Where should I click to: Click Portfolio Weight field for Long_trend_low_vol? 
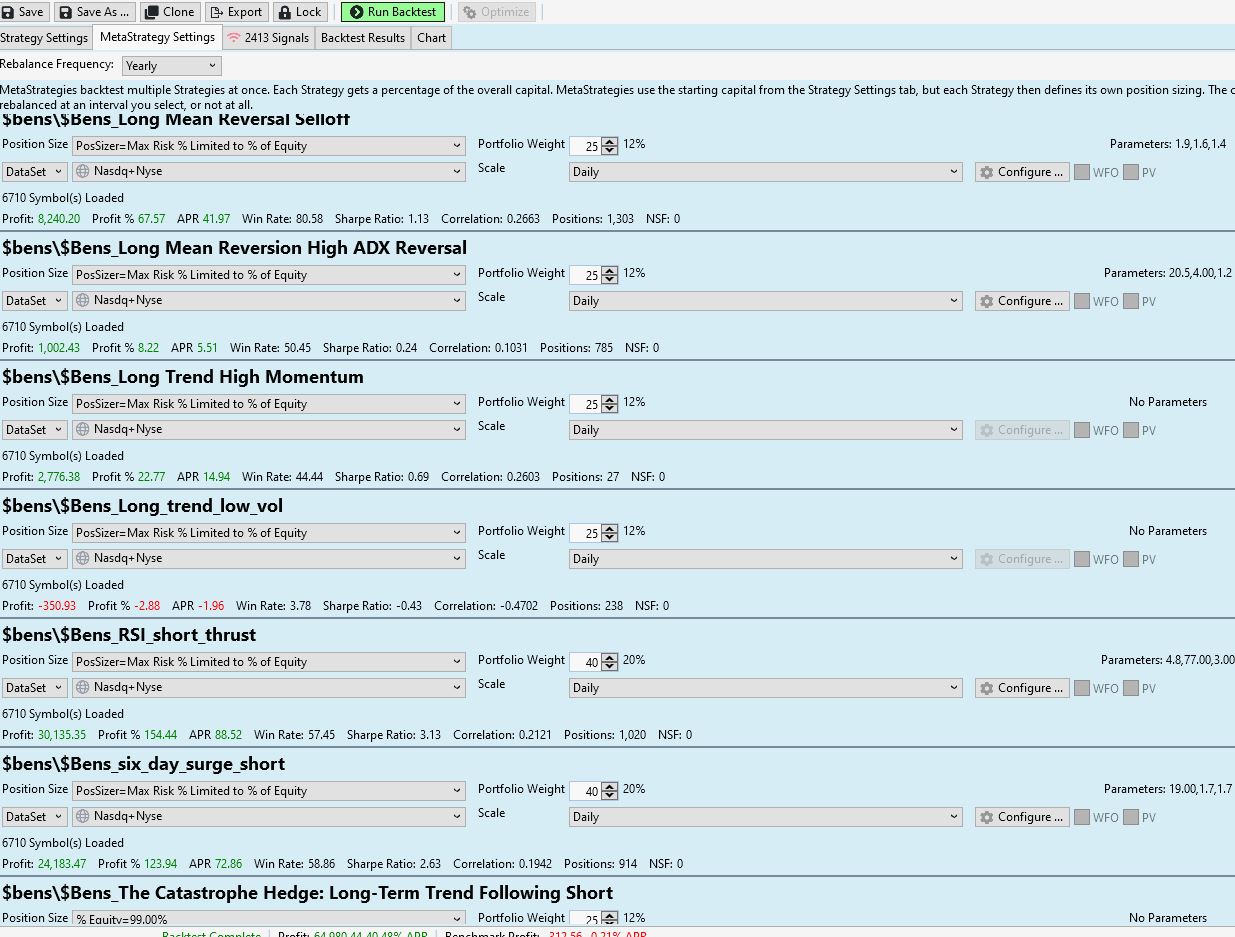click(x=586, y=533)
